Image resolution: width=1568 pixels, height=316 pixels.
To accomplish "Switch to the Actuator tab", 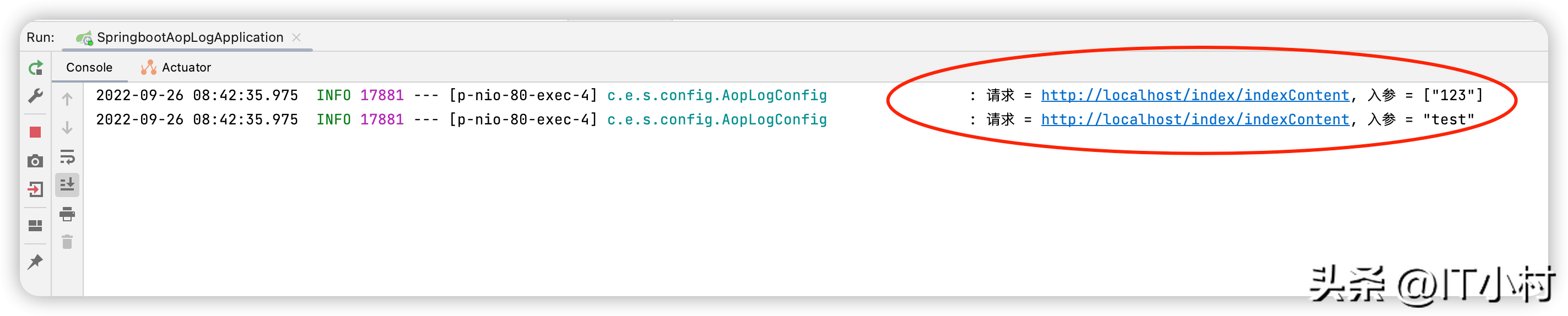I will 176,68.
